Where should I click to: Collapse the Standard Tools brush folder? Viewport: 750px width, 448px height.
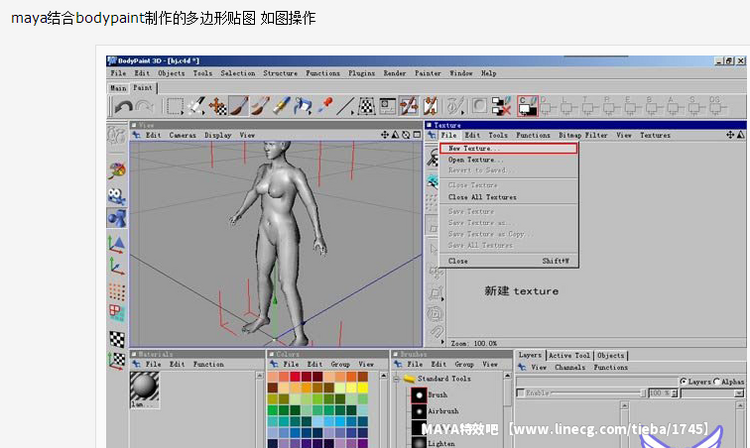coord(396,379)
